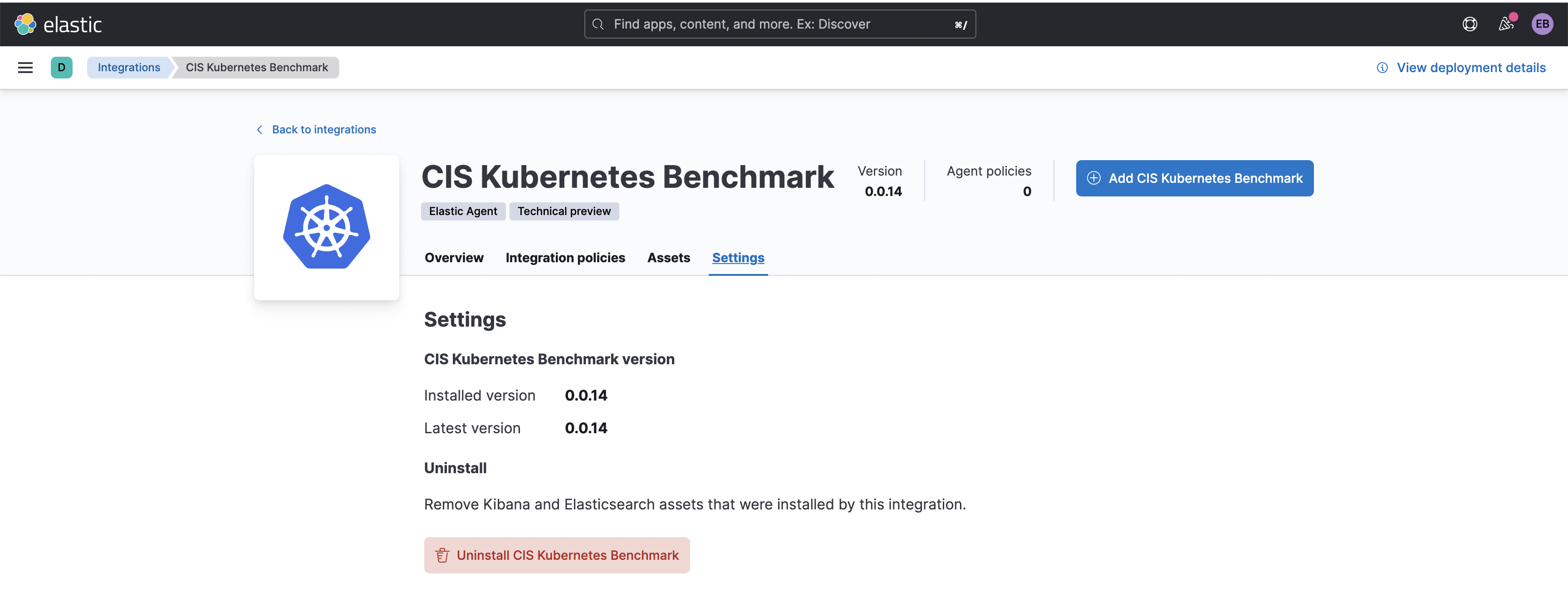Screen dimensions: 1568x597
Task: Click the trash icon in Uninstall button
Action: (442, 555)
